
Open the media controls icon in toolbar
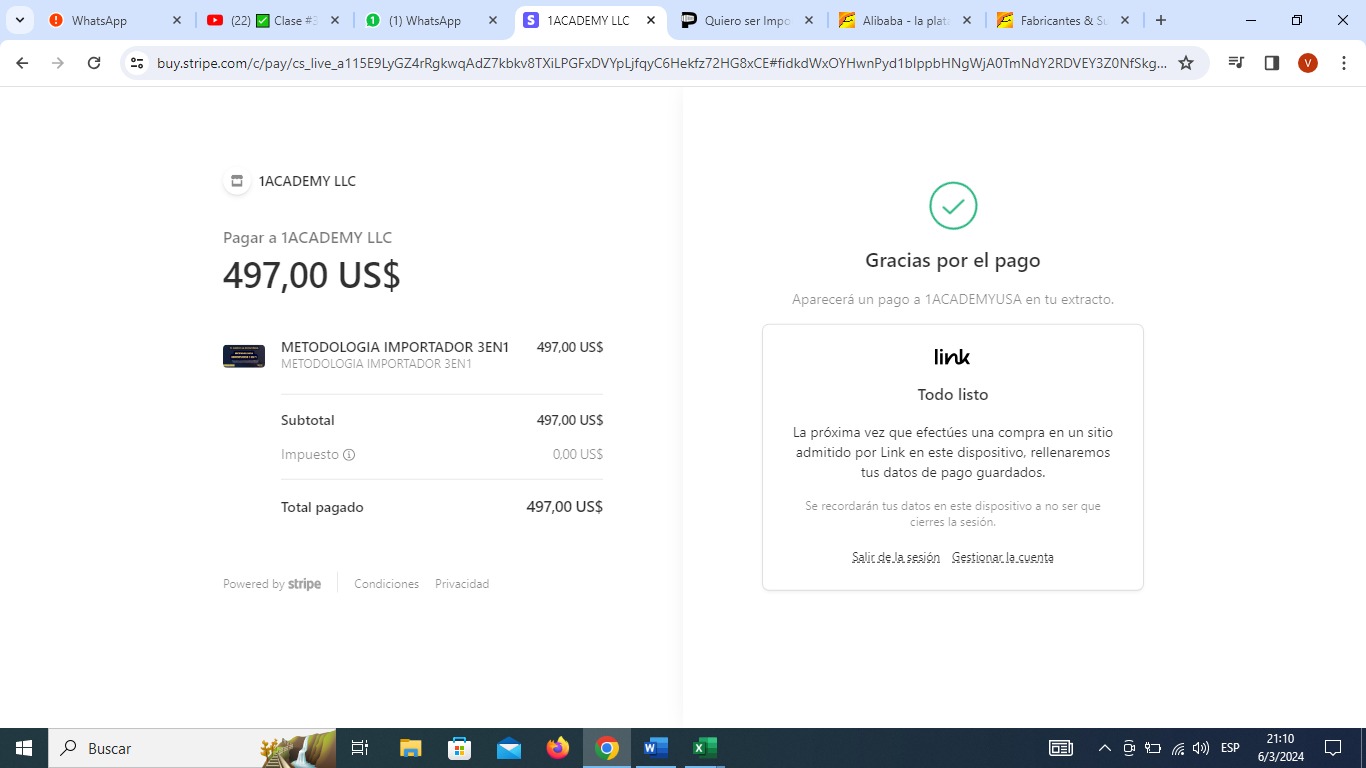click(x=1236, y=63)
